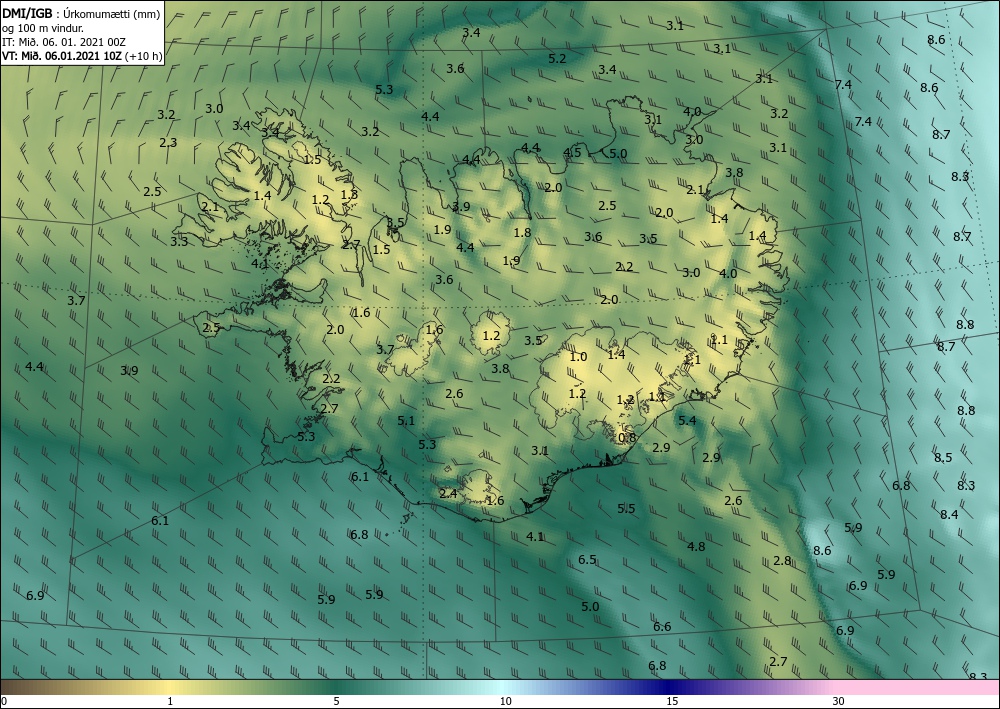This screenshot has width=1000, height=709.
Task: Click the 5.2 value north of Iceland
Action: (x=557, y=59)
